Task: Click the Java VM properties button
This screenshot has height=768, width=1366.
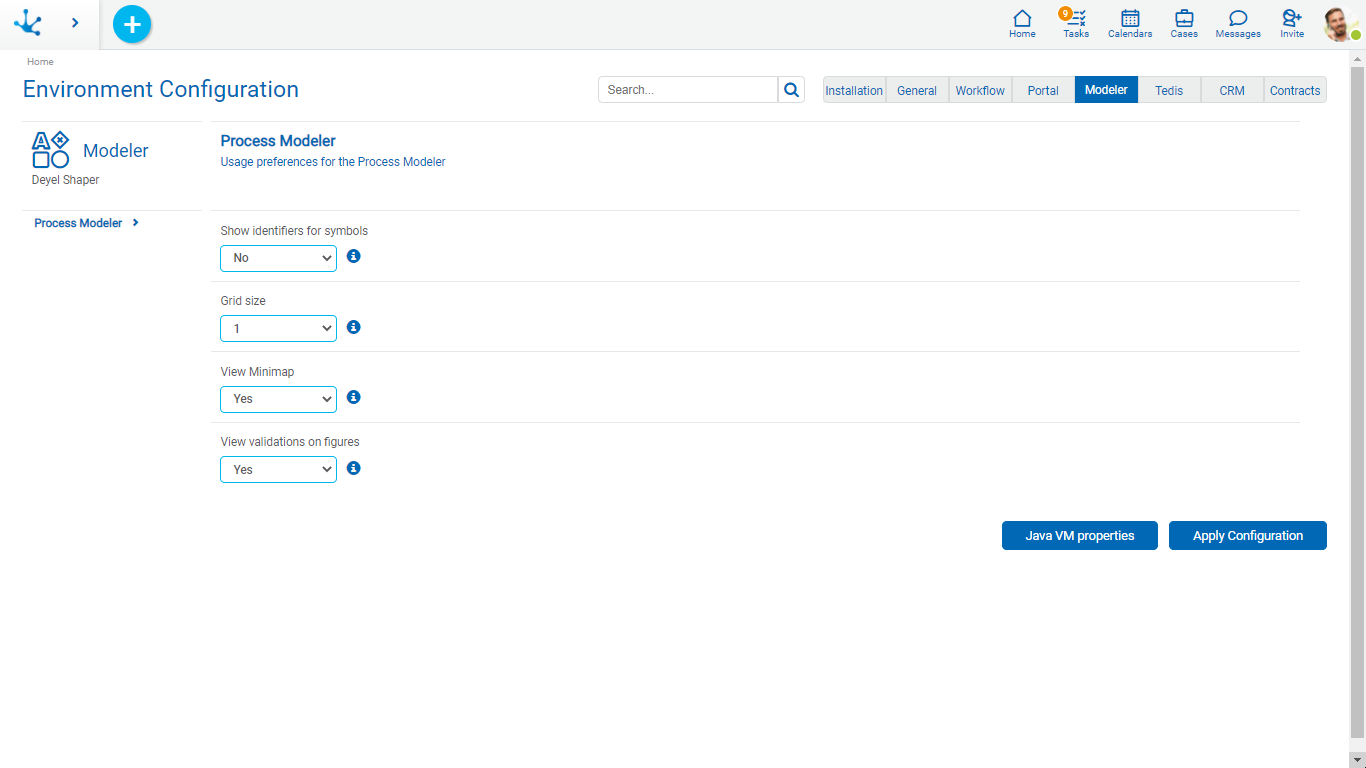Action: click(x=1080, y=536)
